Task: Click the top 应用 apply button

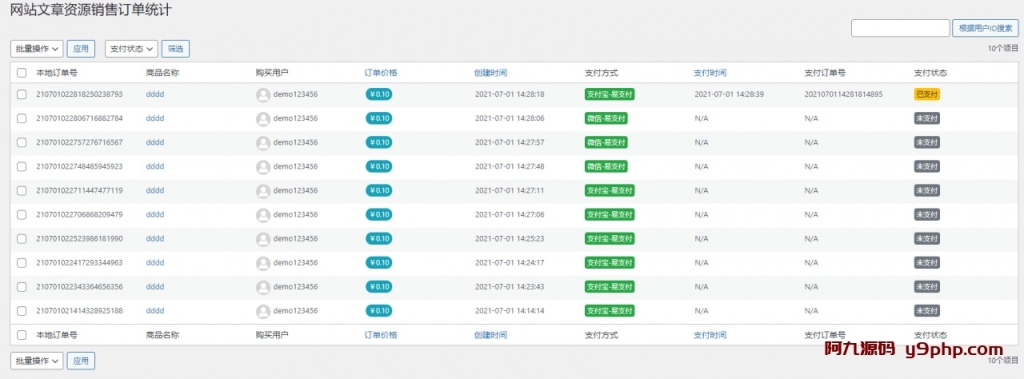Action: (81, 49)
